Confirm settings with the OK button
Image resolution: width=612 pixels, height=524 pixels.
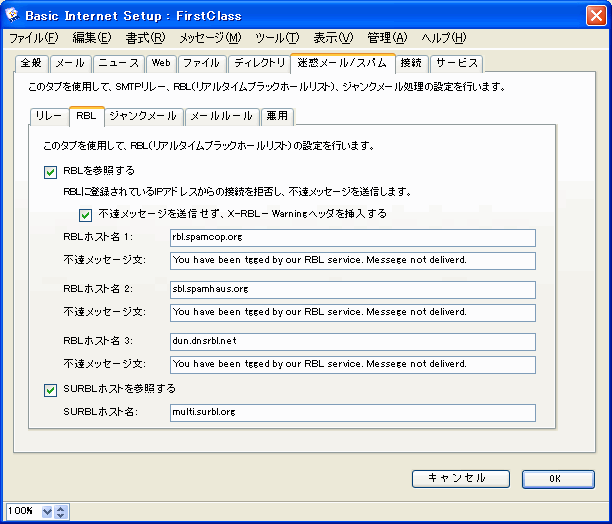(557, 479)
